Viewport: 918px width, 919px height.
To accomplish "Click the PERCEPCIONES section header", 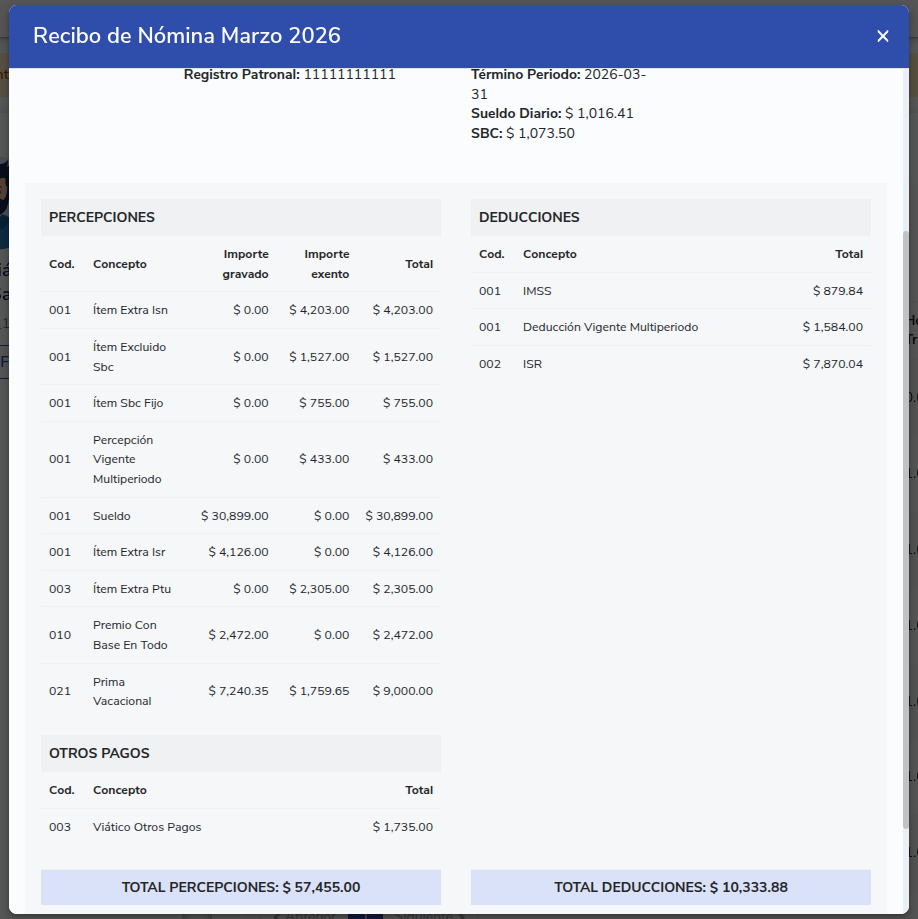I will [x=240, y=217].
